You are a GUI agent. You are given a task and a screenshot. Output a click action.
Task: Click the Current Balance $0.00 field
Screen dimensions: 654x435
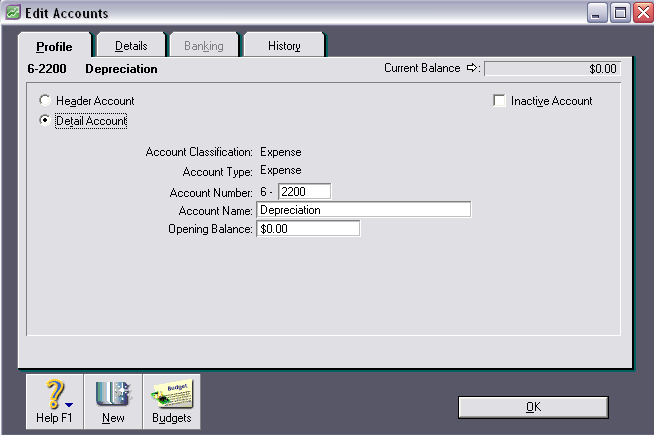[552, 68]
